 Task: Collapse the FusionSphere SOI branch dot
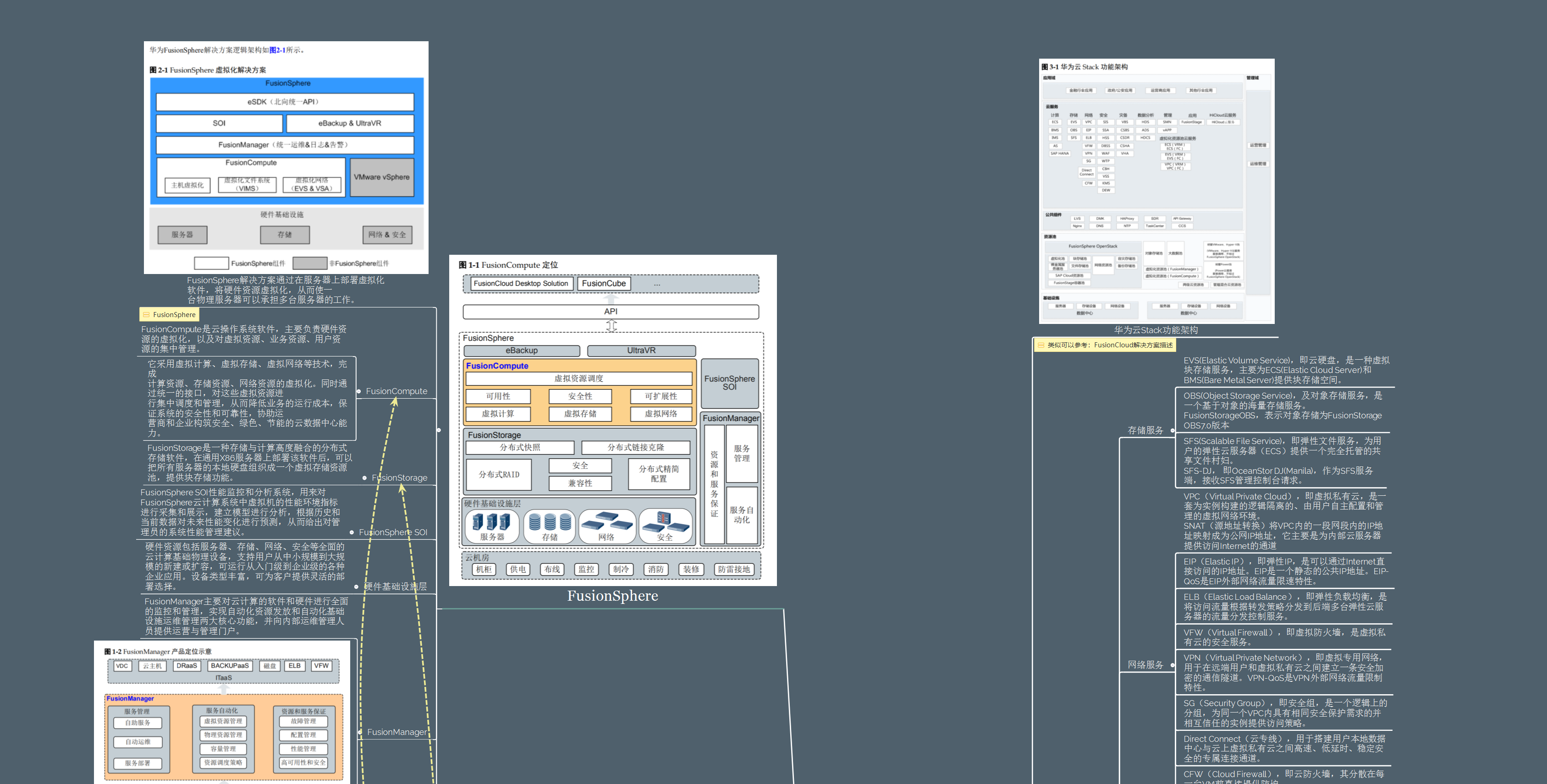tap(352, 532)
